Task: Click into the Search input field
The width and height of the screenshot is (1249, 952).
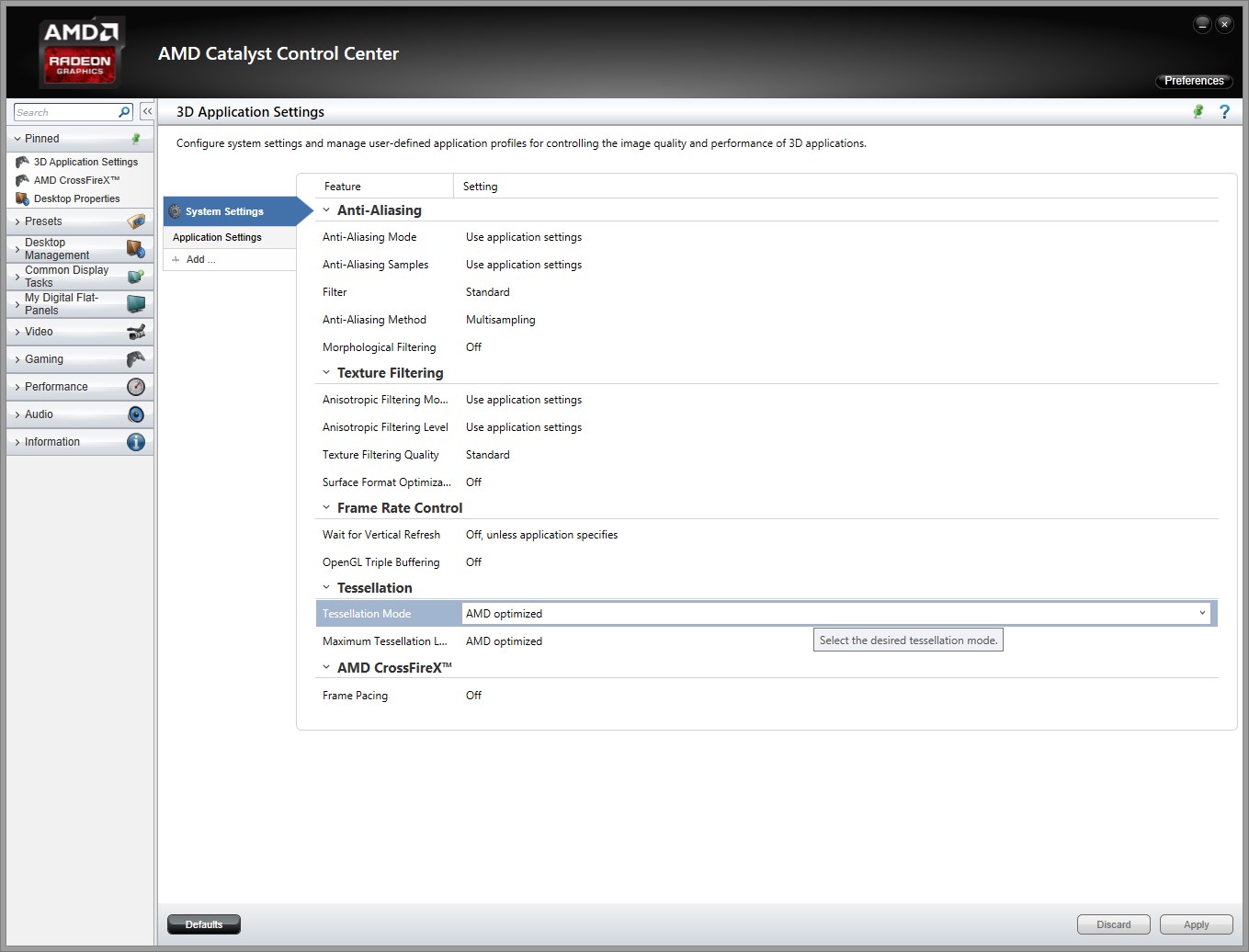Action: pyautogui.click(x=64, y=112)
